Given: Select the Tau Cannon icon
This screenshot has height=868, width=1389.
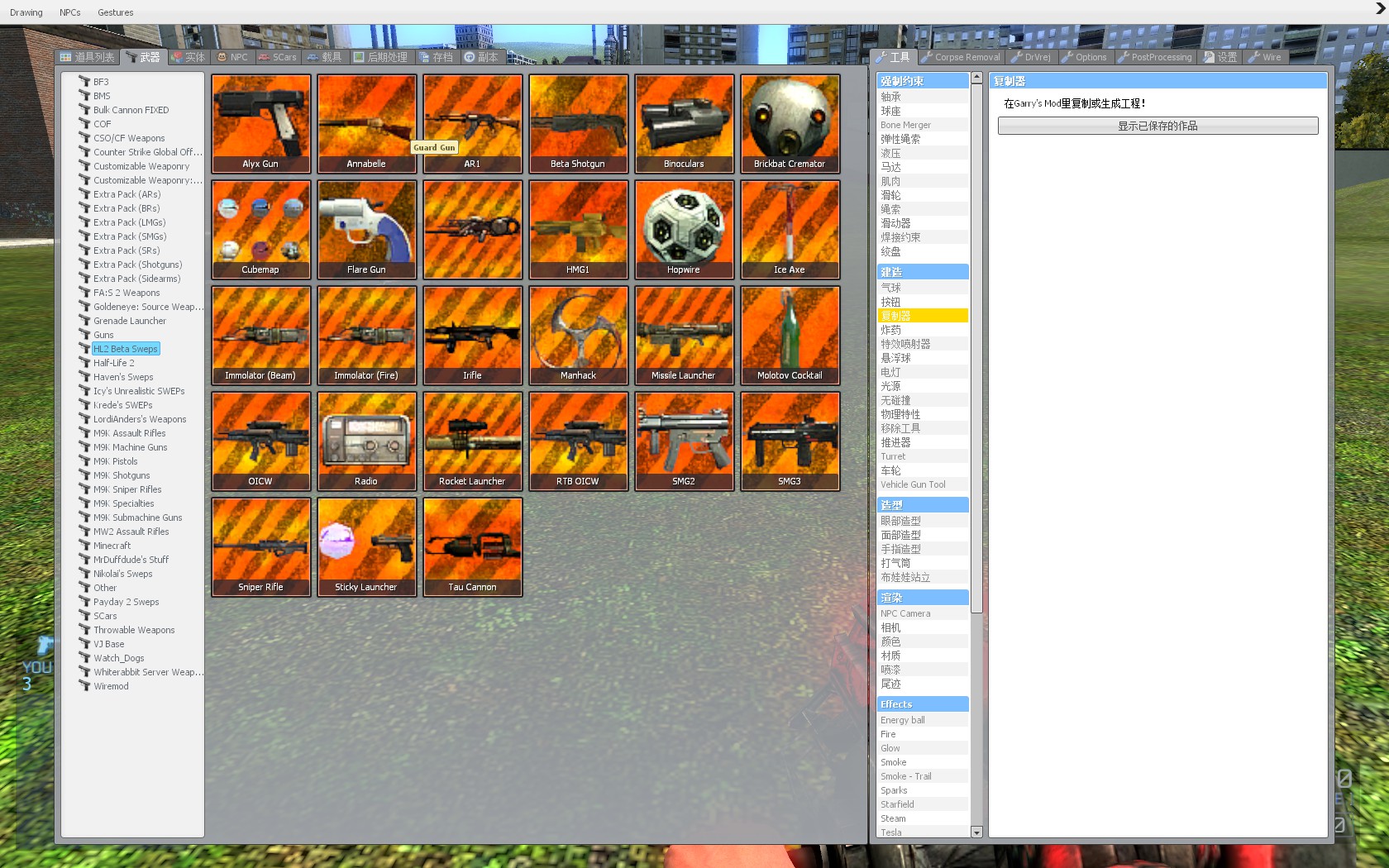Looking at the screenshot, I should 472,547.
